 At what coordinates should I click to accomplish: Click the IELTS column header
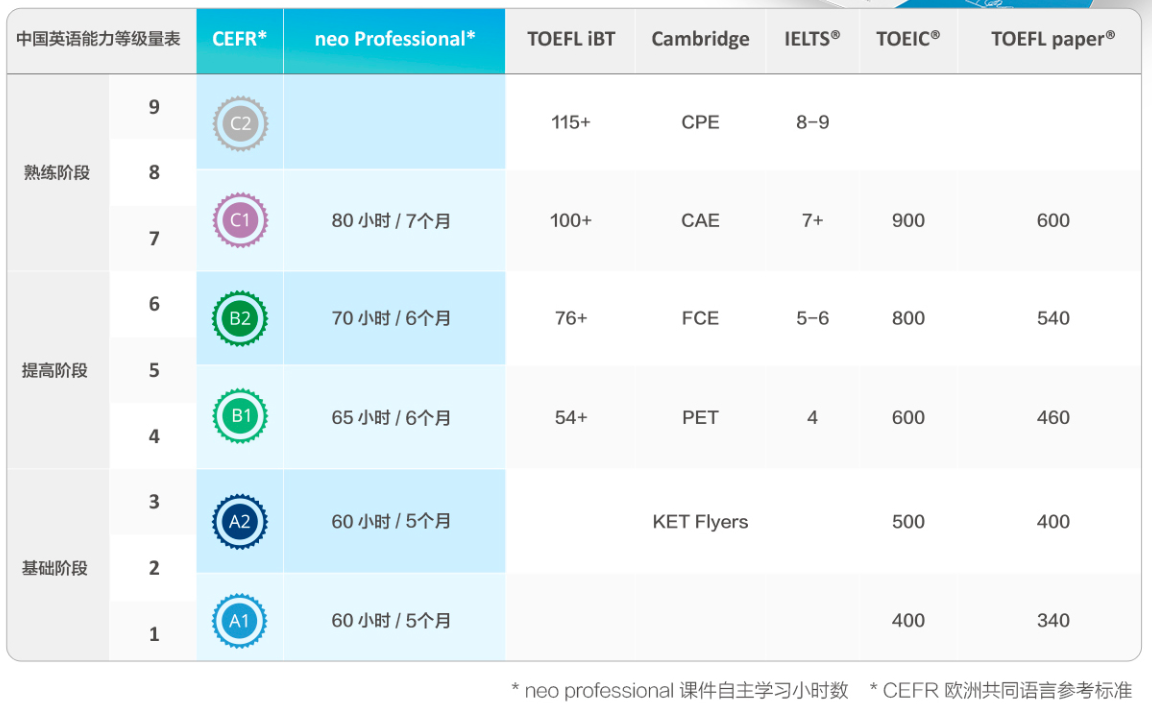pos(812,40)
